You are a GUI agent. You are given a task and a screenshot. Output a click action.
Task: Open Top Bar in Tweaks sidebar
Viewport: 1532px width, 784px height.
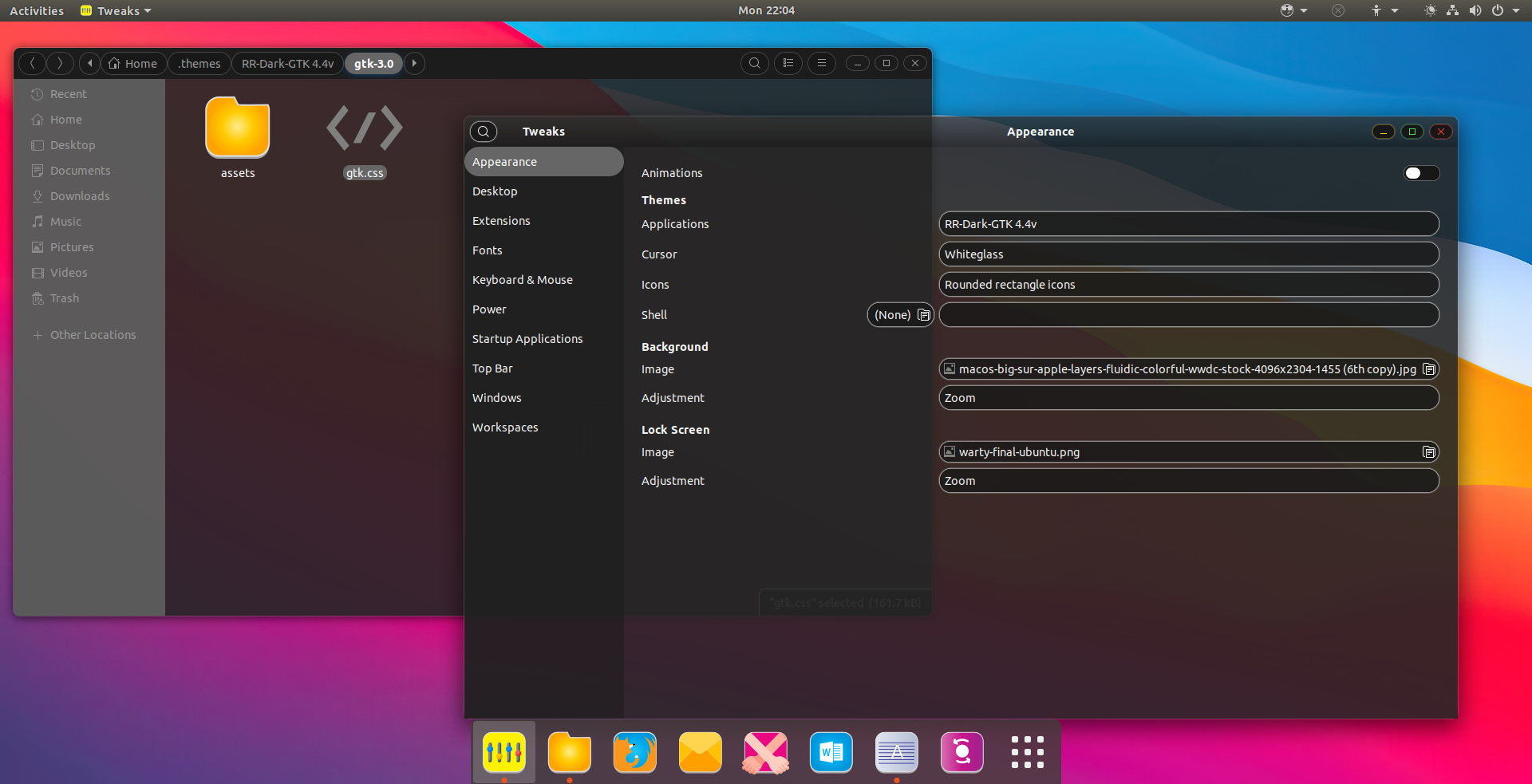(544, 368)
